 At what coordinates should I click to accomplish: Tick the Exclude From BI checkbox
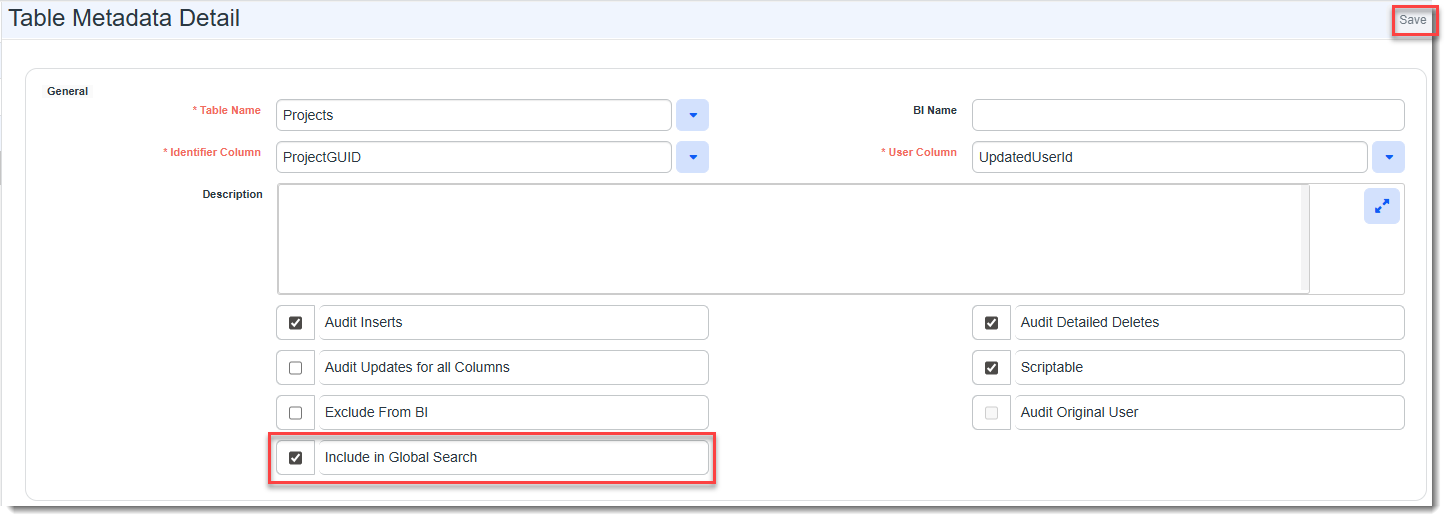point(295,413)
